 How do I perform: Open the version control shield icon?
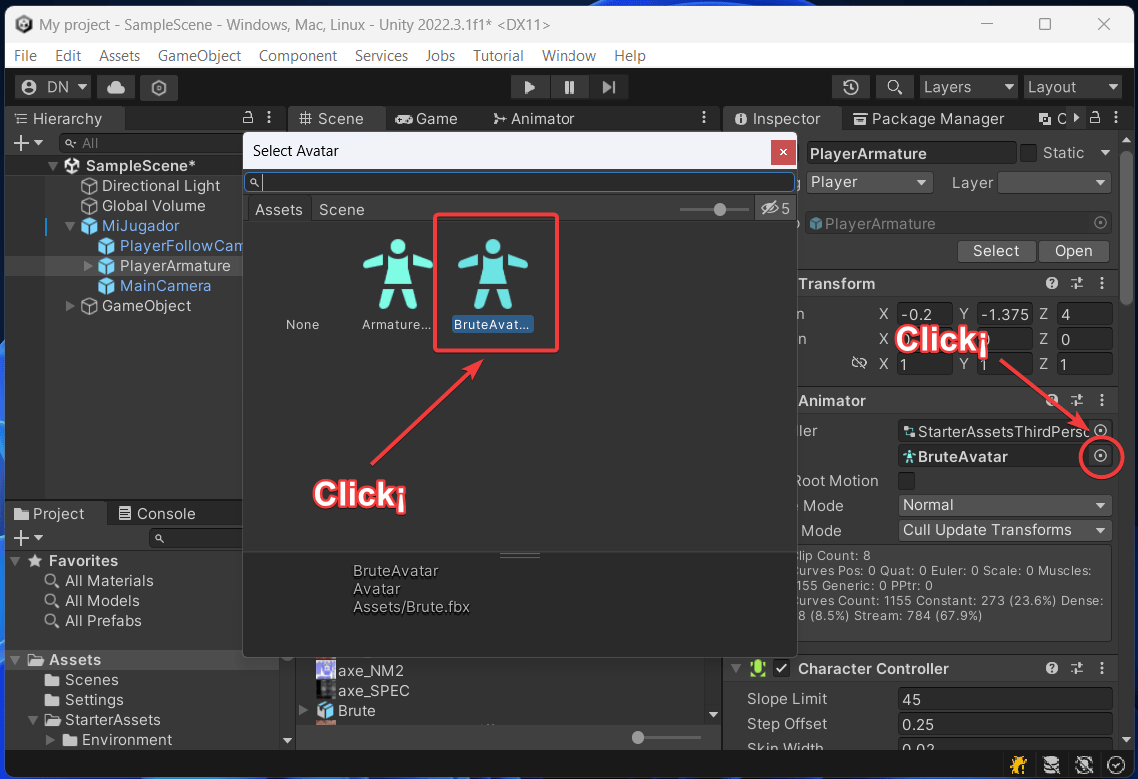point(158,88)
